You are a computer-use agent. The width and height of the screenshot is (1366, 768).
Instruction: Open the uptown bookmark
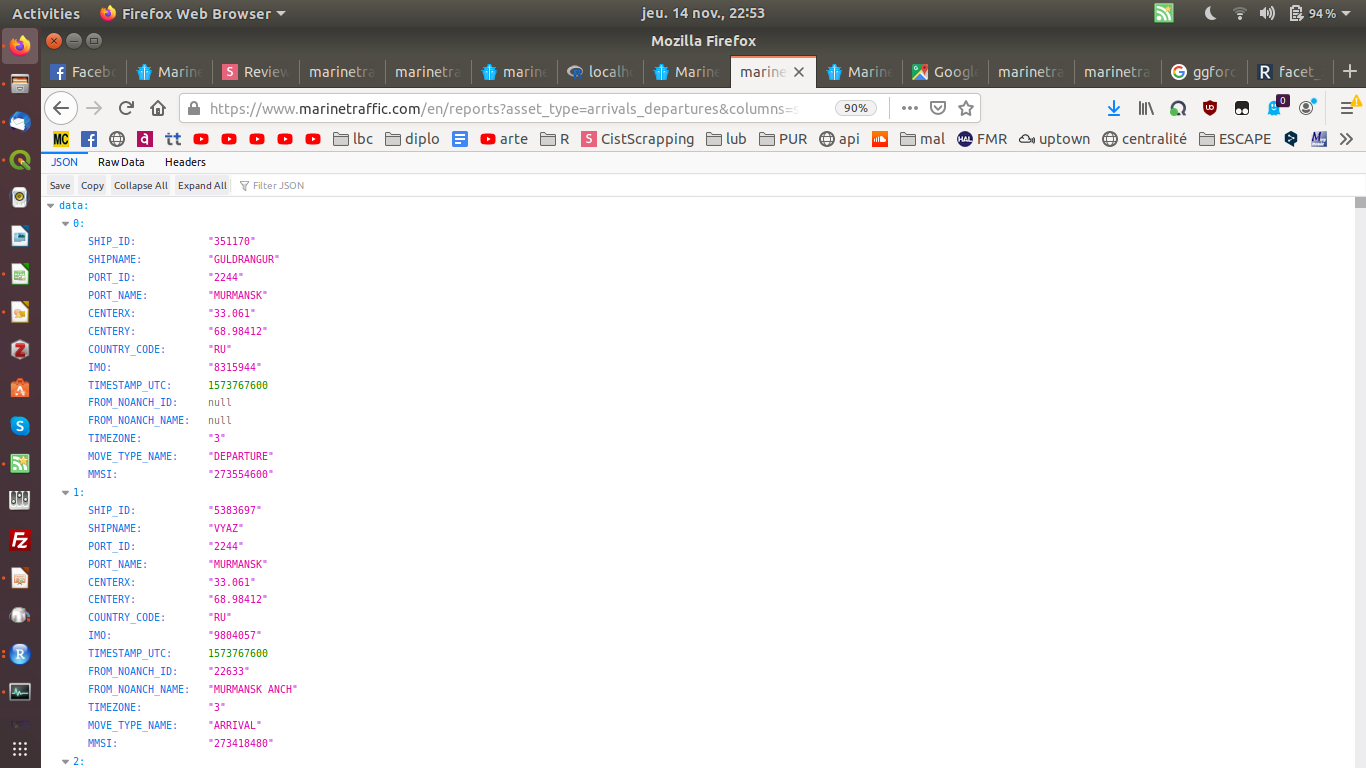point(1054,139)
